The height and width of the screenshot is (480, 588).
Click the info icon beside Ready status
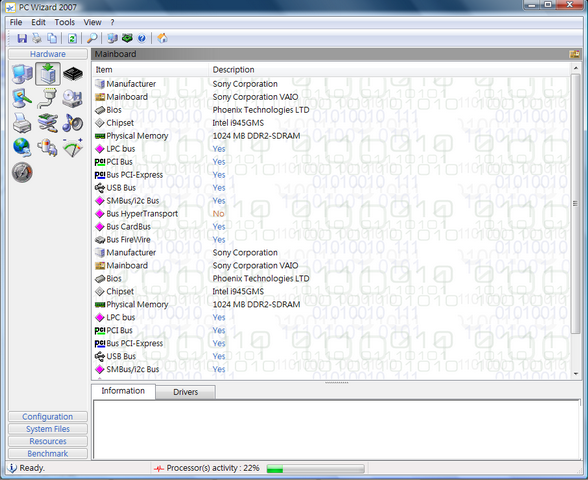(12, 468)
